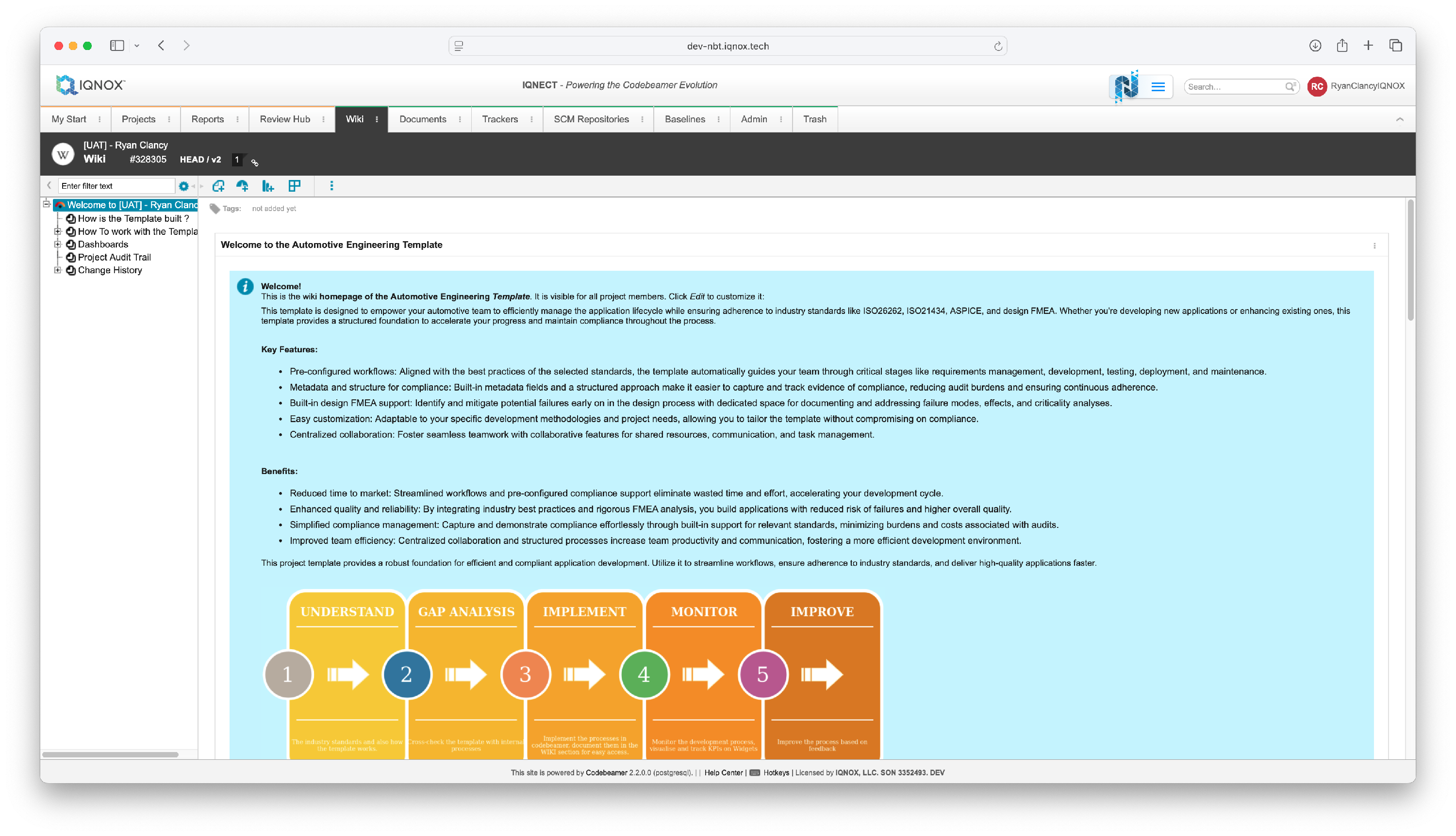This screenshot has height=836, width=1456.
Task: Click the new dashboard icon in toolbar
Action: (x=242, y=186)
